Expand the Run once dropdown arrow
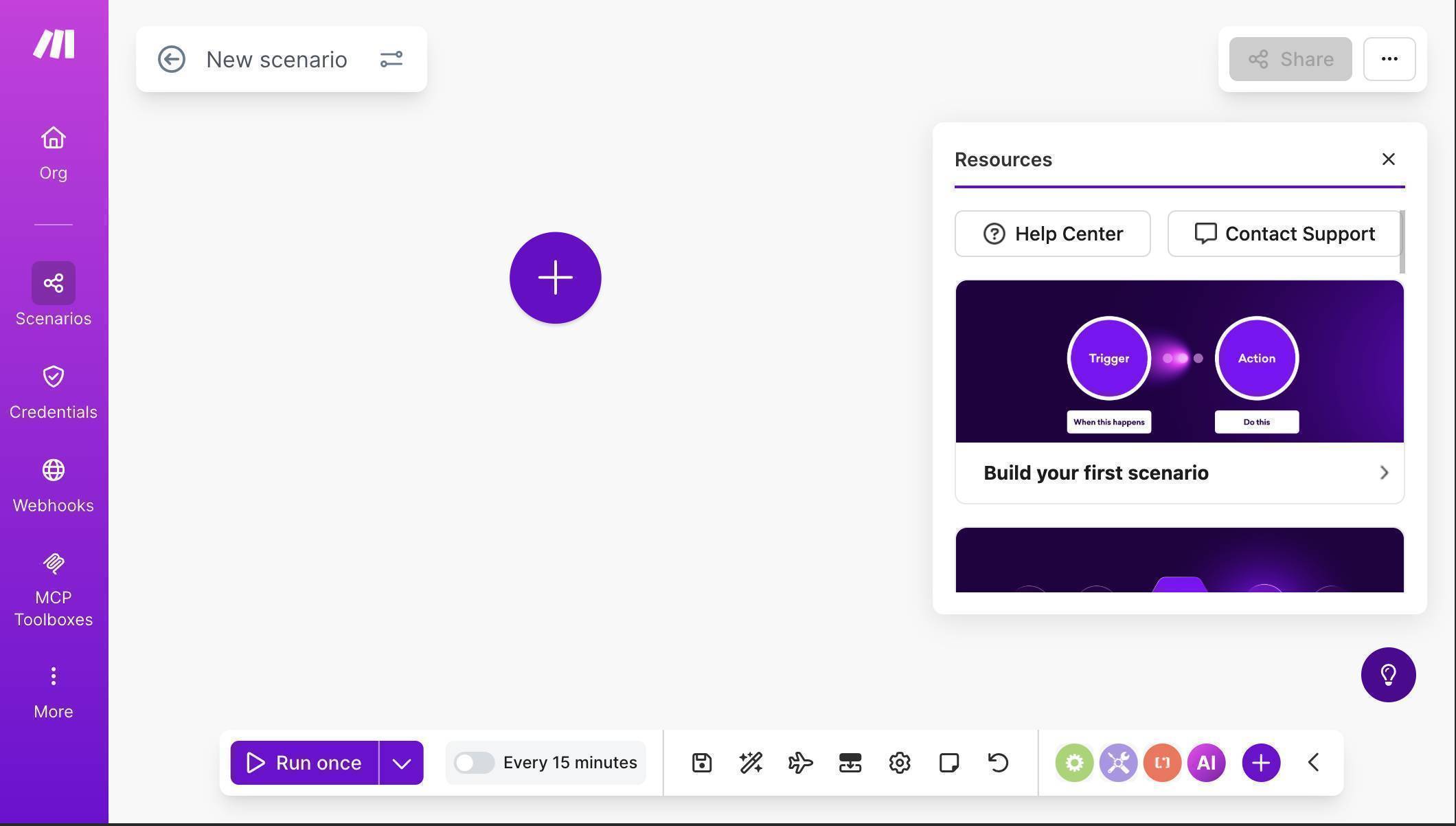This screenshot has height=826, width=1456. click(402, 762)
